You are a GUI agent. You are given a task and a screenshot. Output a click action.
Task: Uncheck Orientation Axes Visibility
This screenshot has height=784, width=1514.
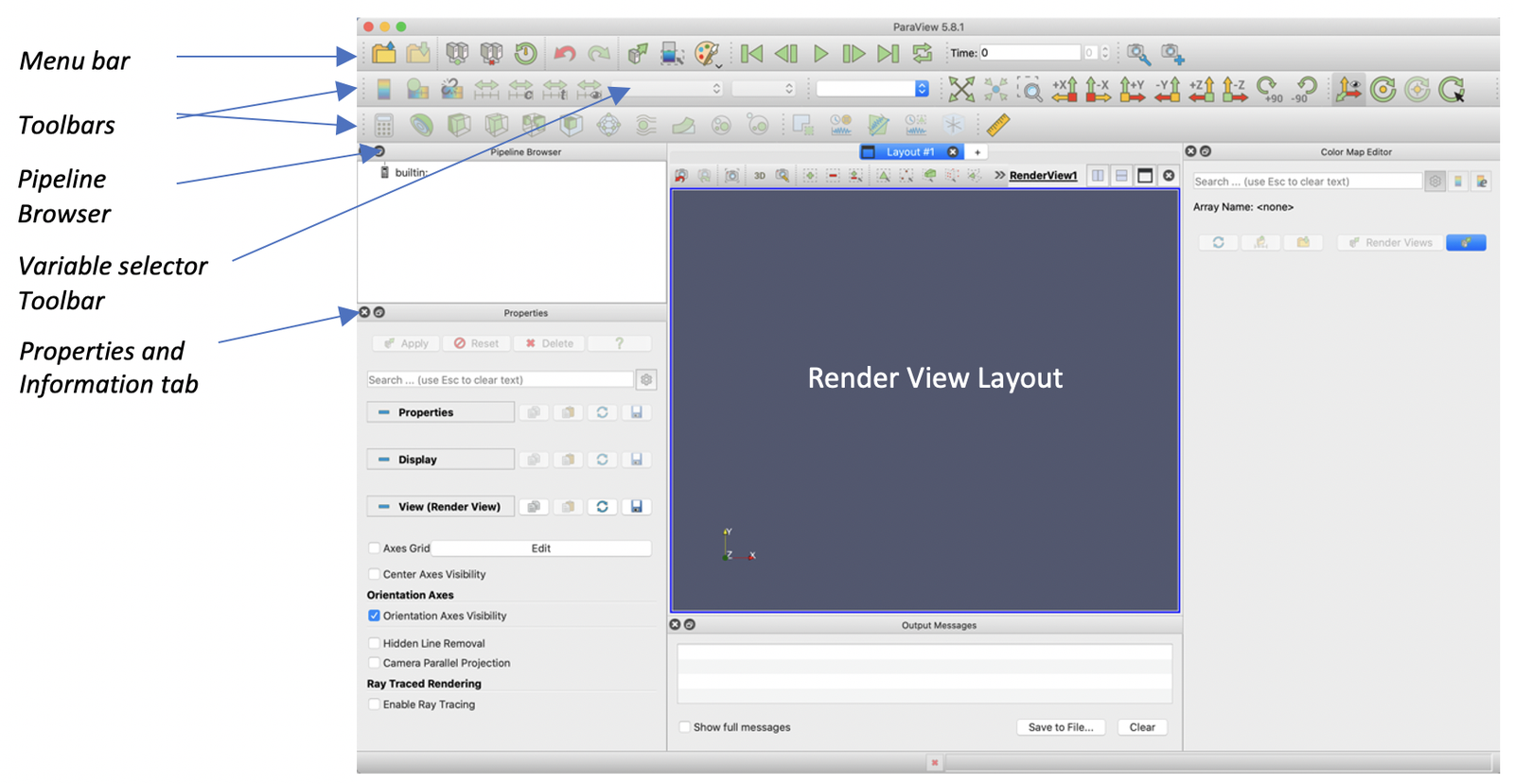point(374,616)
